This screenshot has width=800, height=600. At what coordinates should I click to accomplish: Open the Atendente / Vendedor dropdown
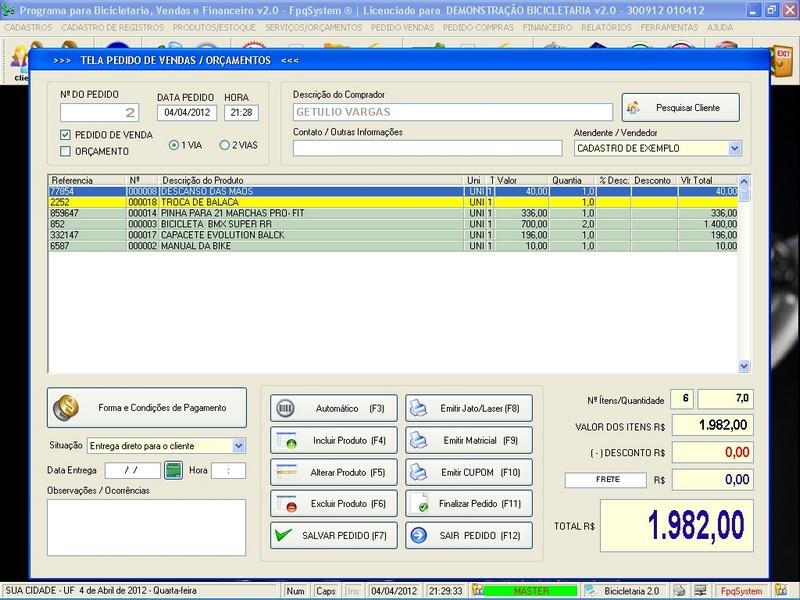point(734,148)
